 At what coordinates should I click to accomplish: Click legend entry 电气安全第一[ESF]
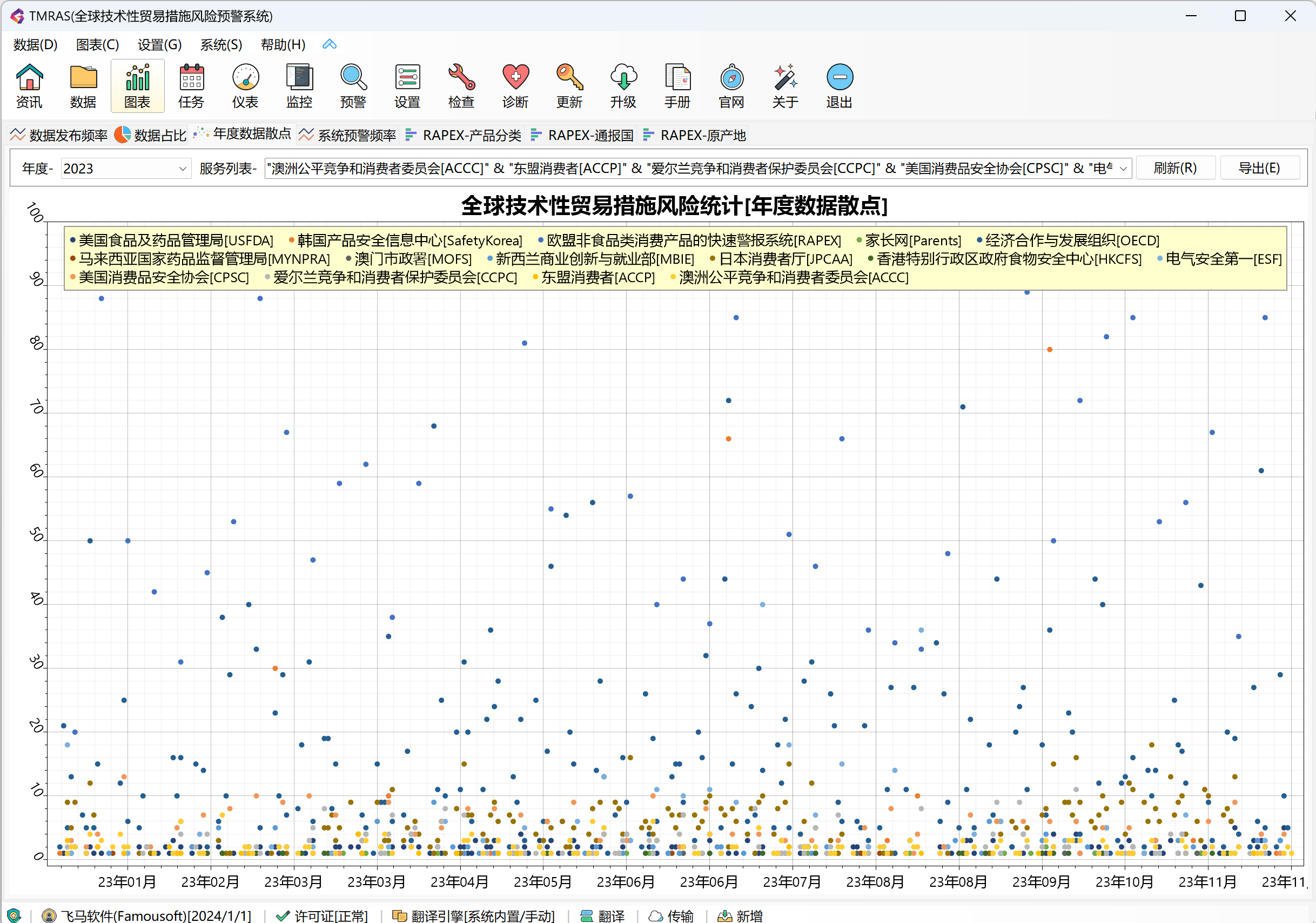[1219, 258]
